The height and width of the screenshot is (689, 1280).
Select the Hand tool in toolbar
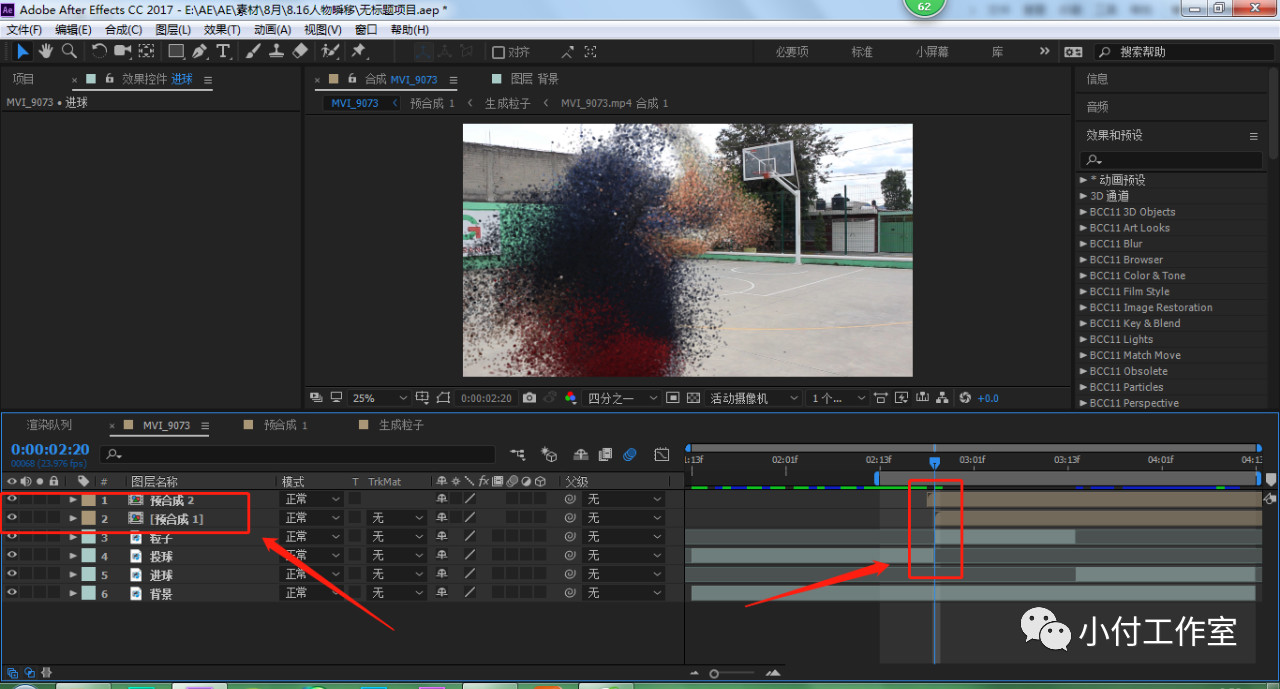(45, 51)
